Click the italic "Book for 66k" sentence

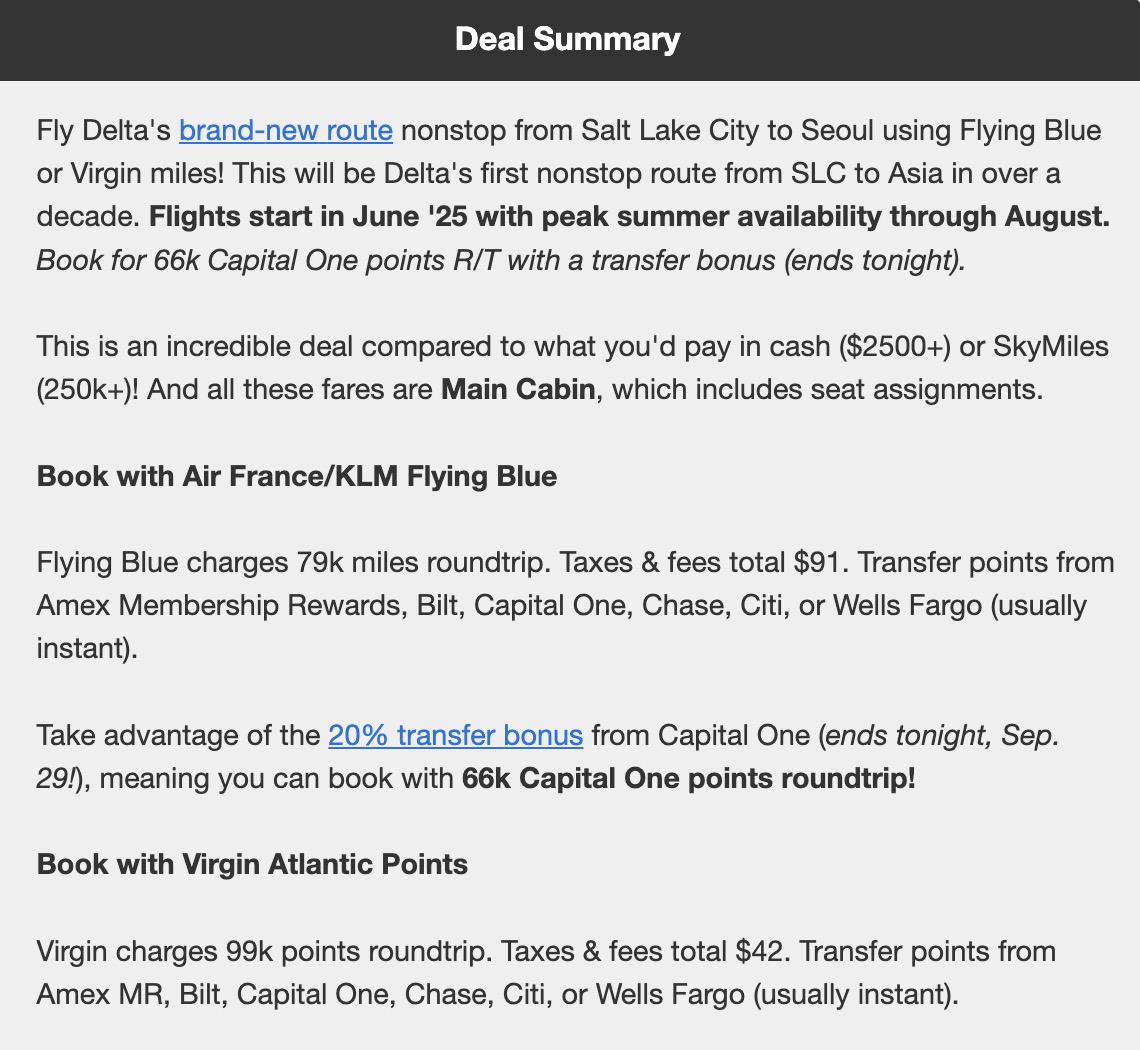pyautogui.click(x=500, y=262)
